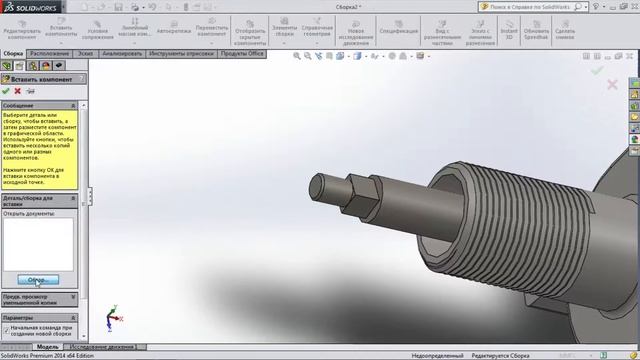Switch to Продукты Office tab
This screenshot has width=640, height=360.
pyautogui.click(x=242, y=53)
